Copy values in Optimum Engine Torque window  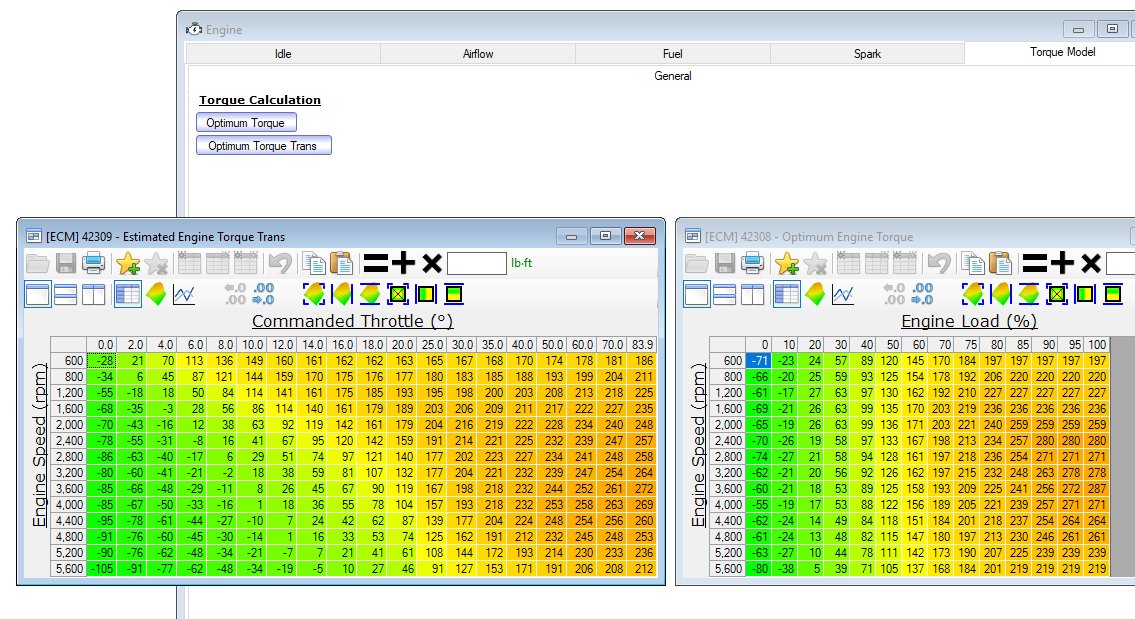pyautogui.click(x=972, y=263)
